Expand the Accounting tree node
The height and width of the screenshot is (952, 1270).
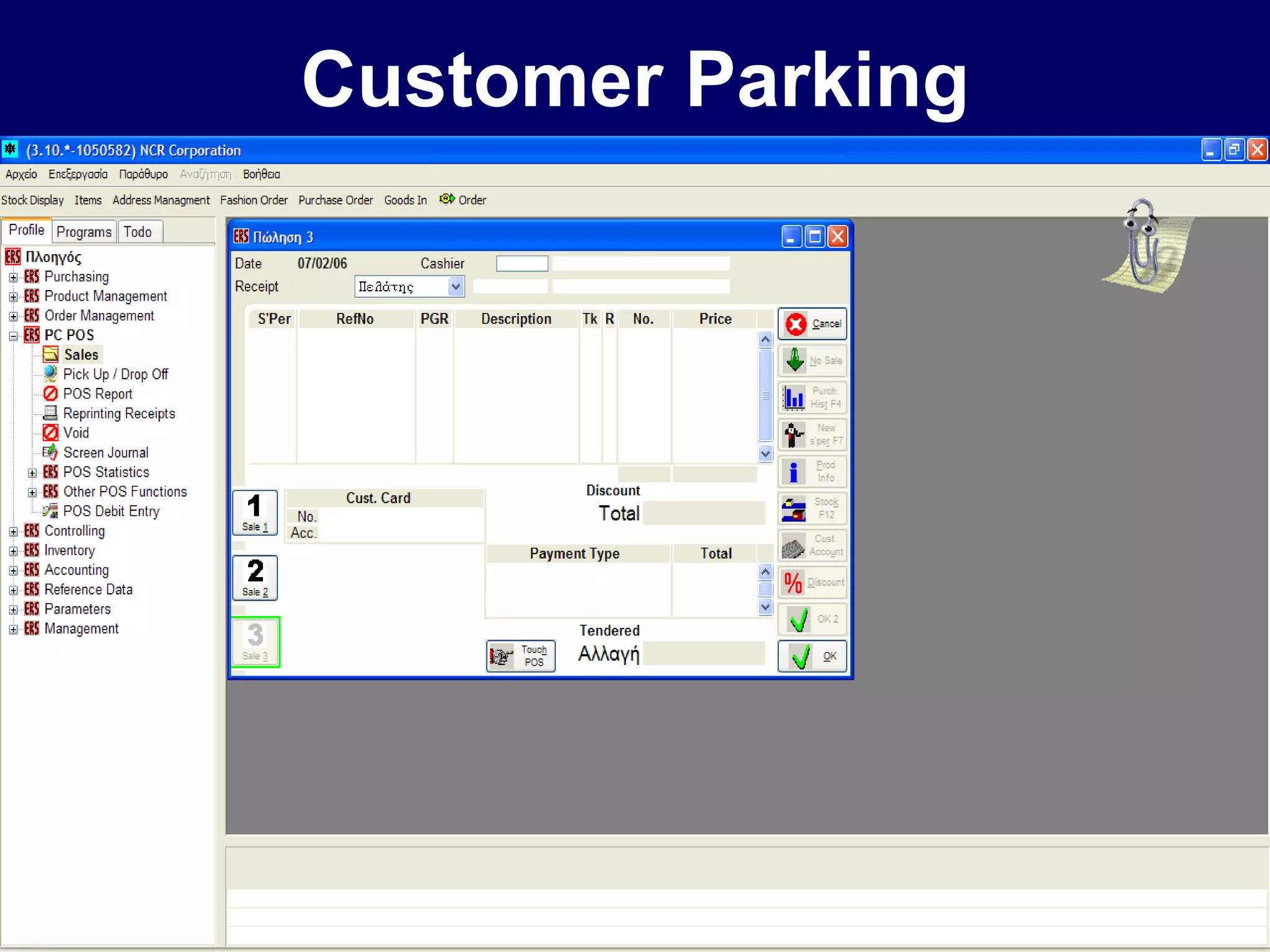click(14, 570)
